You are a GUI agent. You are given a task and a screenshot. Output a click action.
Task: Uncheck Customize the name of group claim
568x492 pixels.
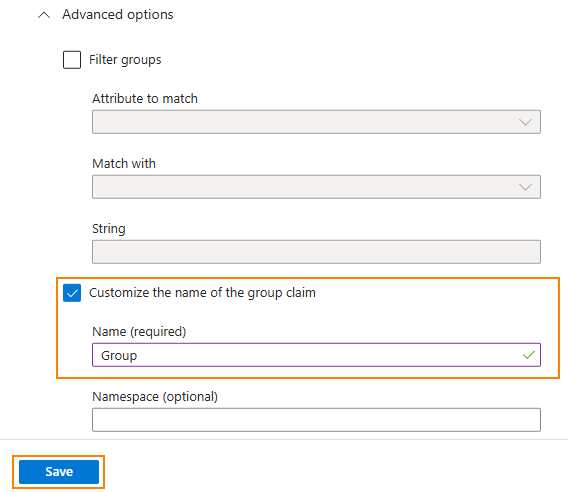pyautogui.click(x=72, y=293)
